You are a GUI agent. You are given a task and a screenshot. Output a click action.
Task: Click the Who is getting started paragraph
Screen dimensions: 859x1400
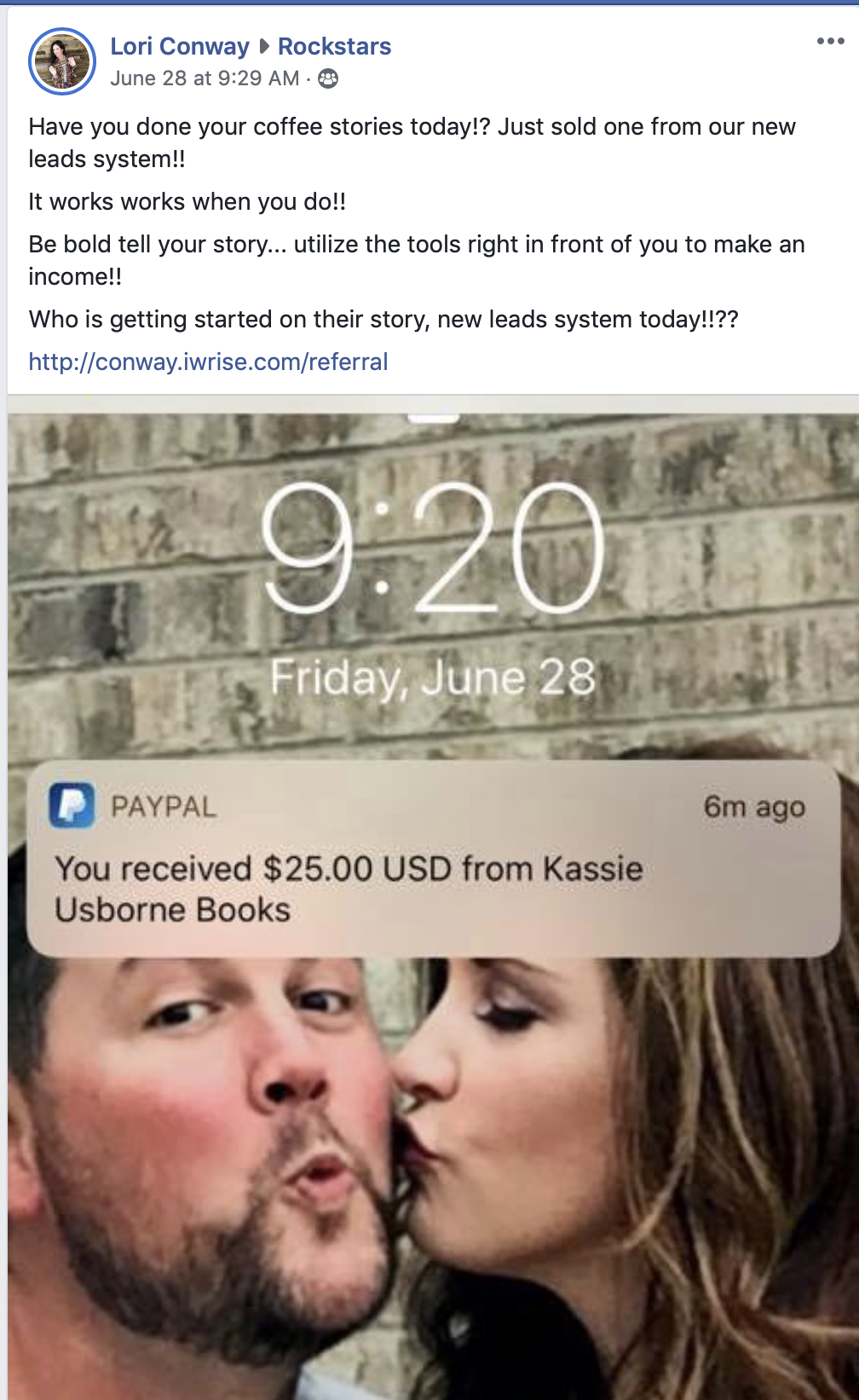point(383,319)
